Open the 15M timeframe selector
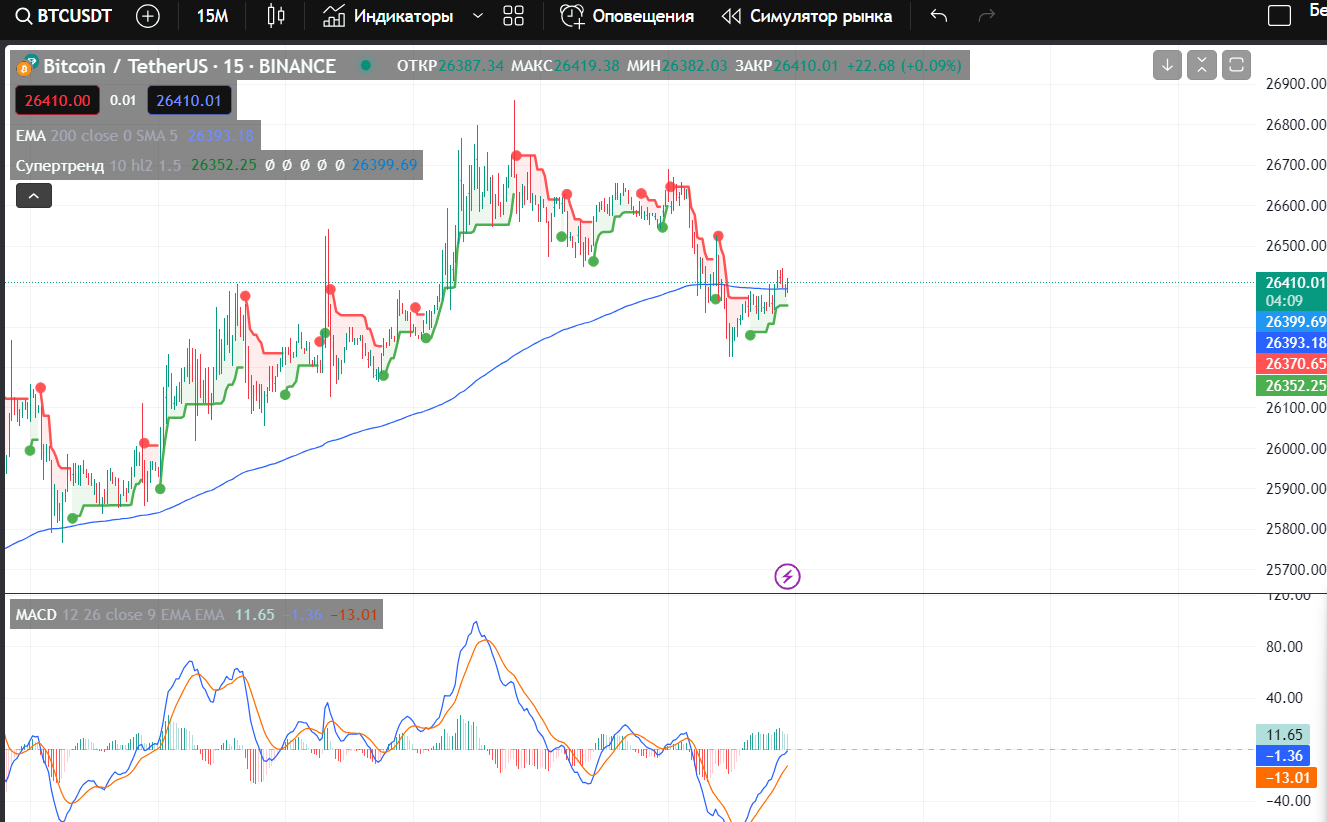 (x=212, y=16)
